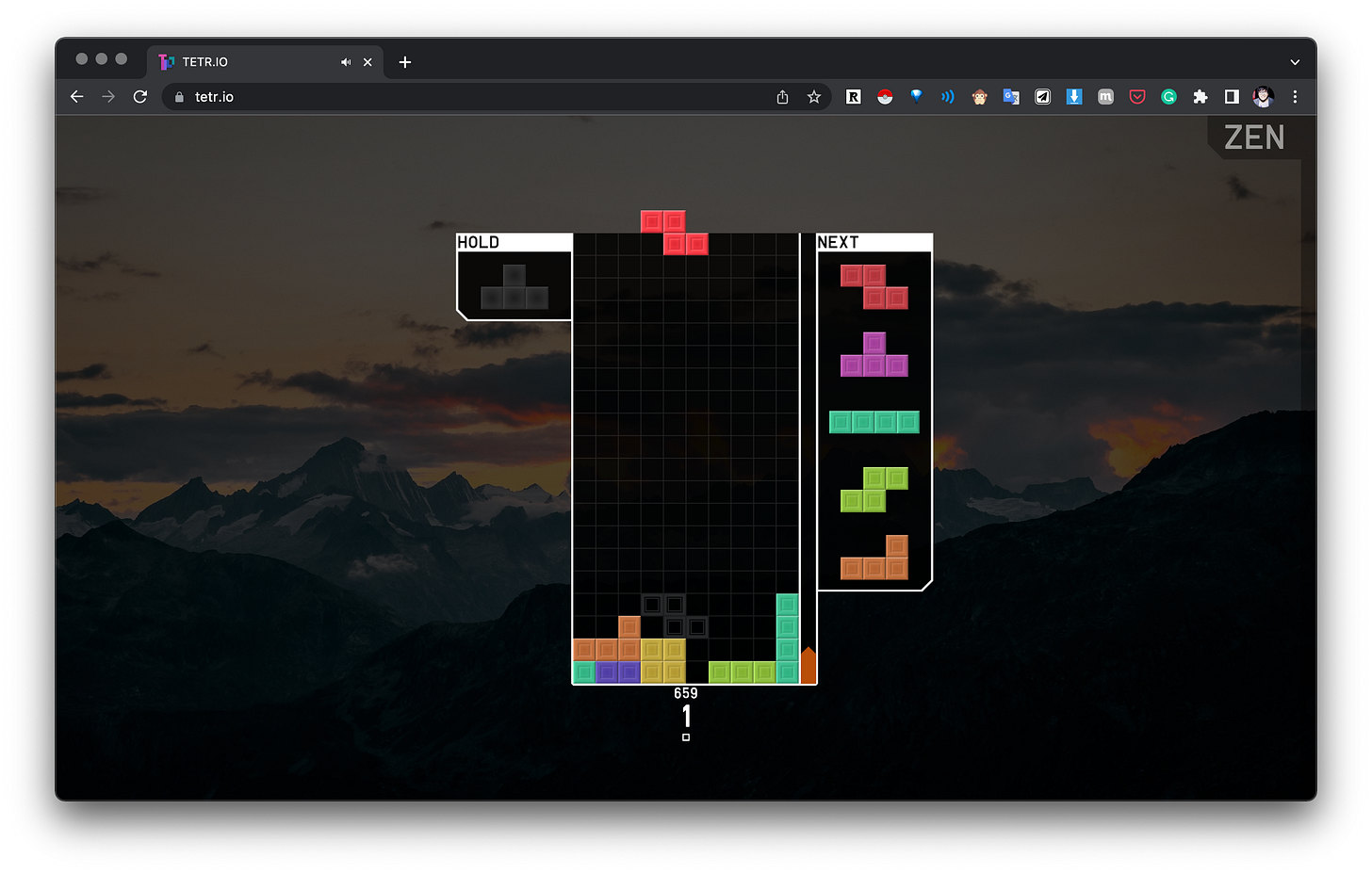Open Chrome's three-dot menu
The image size is (1372, 874).
1296,97
